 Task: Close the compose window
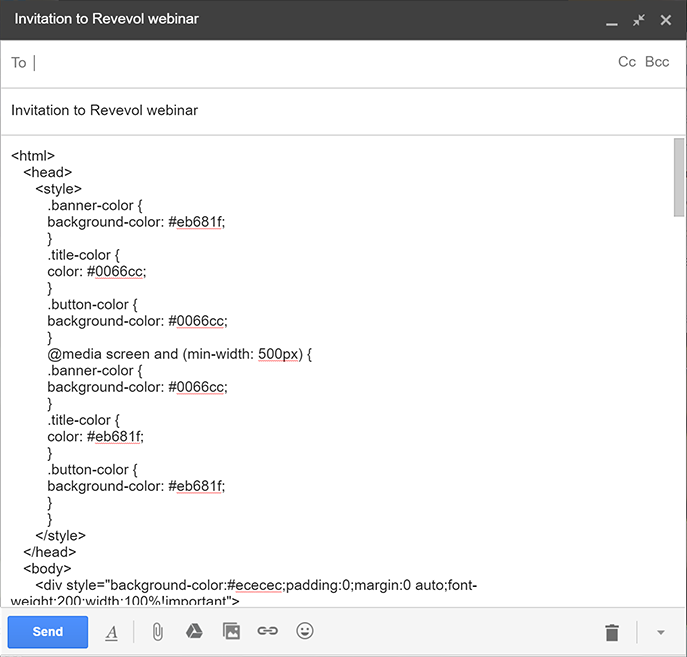tap(665, 20)
